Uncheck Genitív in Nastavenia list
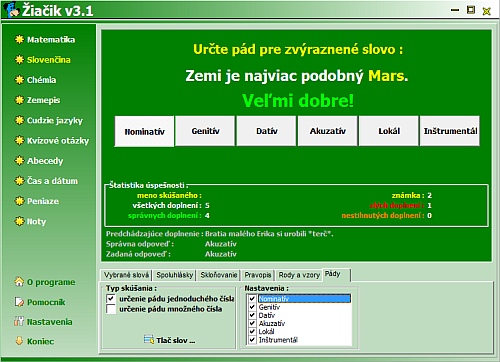The height and width of the screenshot is (362, 500). click(252, 307)
